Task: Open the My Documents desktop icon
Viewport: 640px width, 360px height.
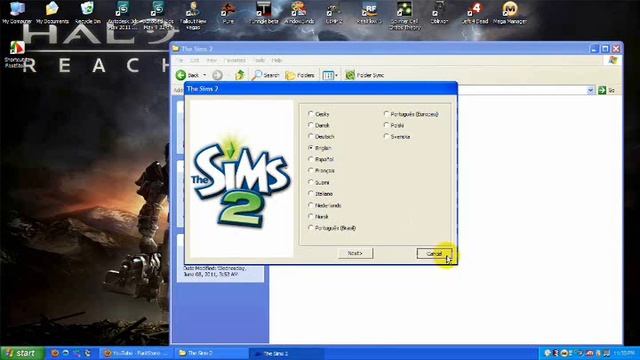Action: coord(52,13)
